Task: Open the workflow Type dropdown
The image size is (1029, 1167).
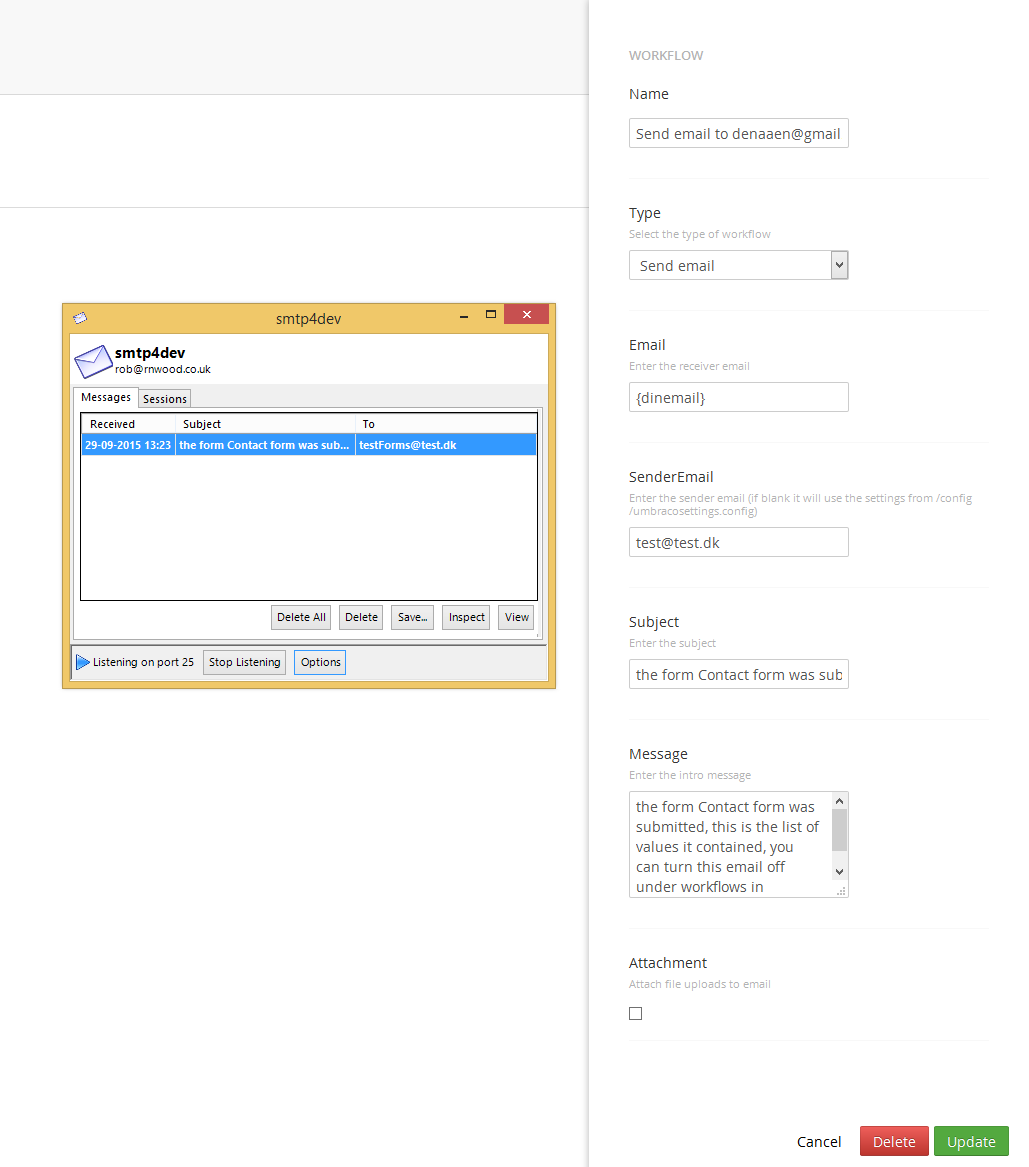Action: pyautogui.click(x=839, y=265)
